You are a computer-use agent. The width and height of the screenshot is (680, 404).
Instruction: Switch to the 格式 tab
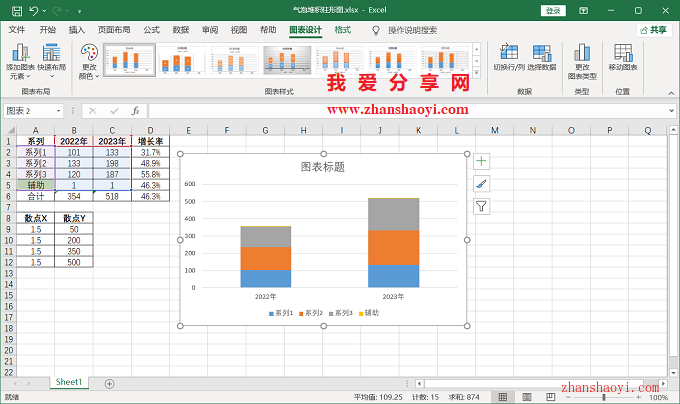pos(343,30)
